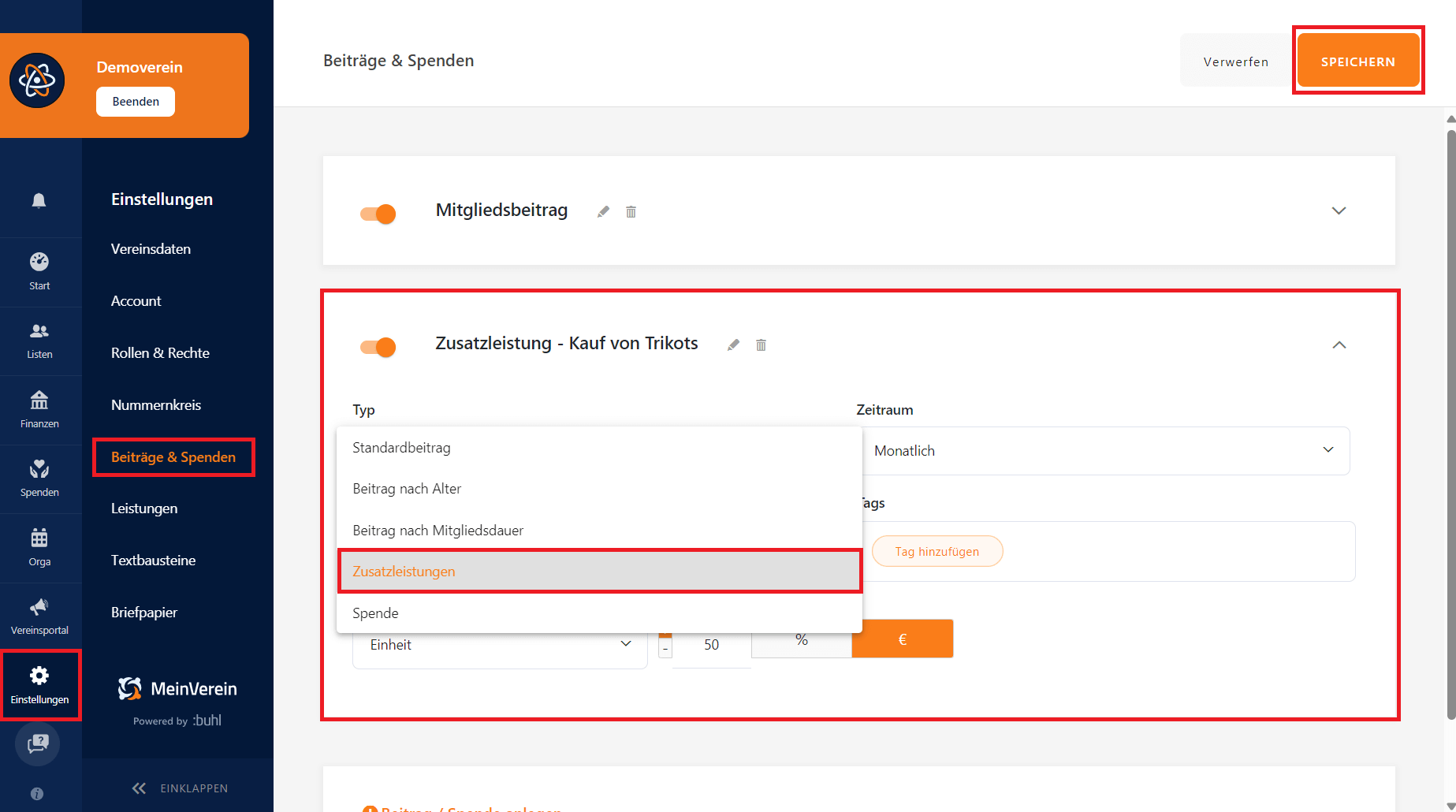Go to the Start dashboard icon
This screenshot has height=812, width=1456.
coord(39,262)
